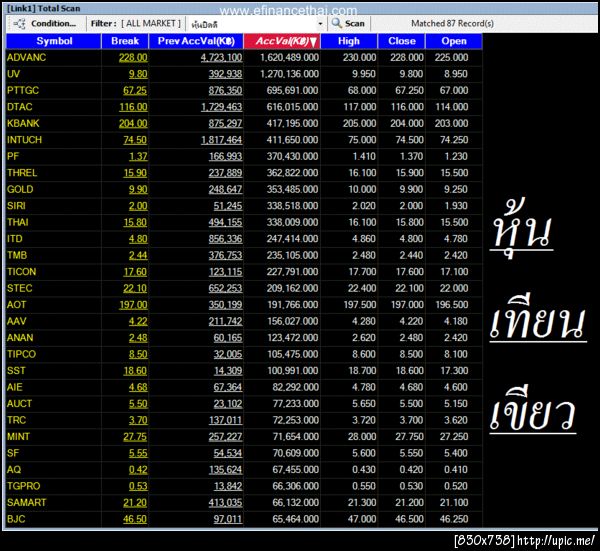Click TIPCO AccVal 105,475.000 cell
Viewport: 600px width, 551px height.
coord(293,354)
